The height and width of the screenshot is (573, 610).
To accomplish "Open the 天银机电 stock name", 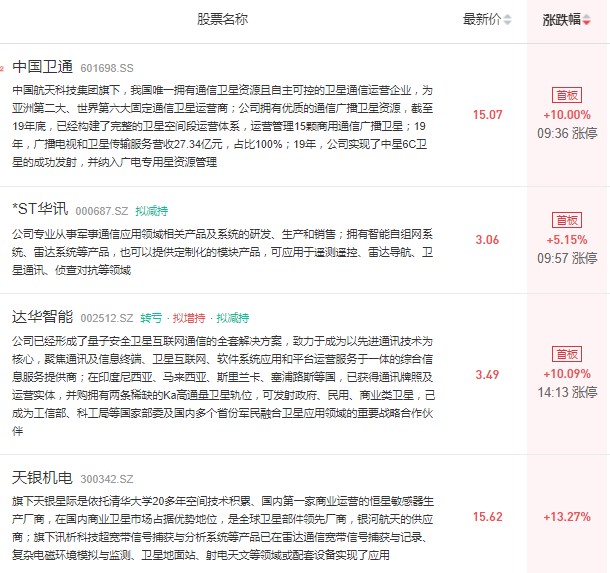I will (42, 477).
